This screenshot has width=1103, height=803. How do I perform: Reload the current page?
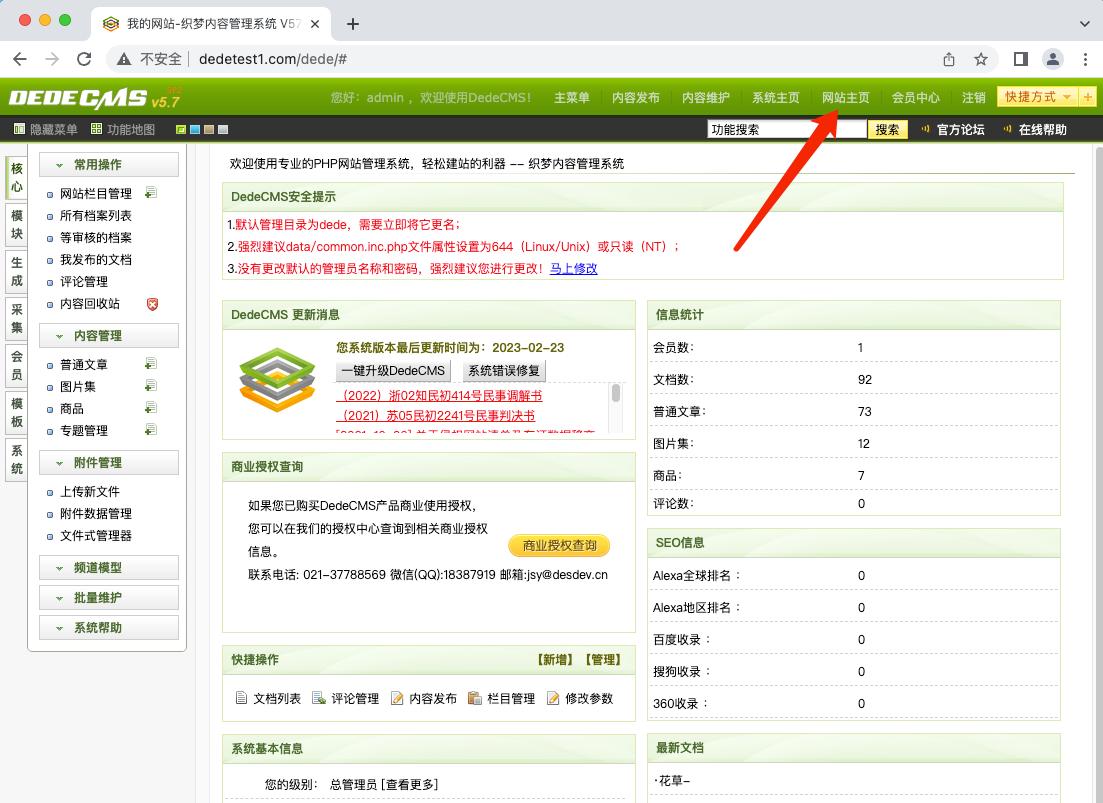(84, 59)
